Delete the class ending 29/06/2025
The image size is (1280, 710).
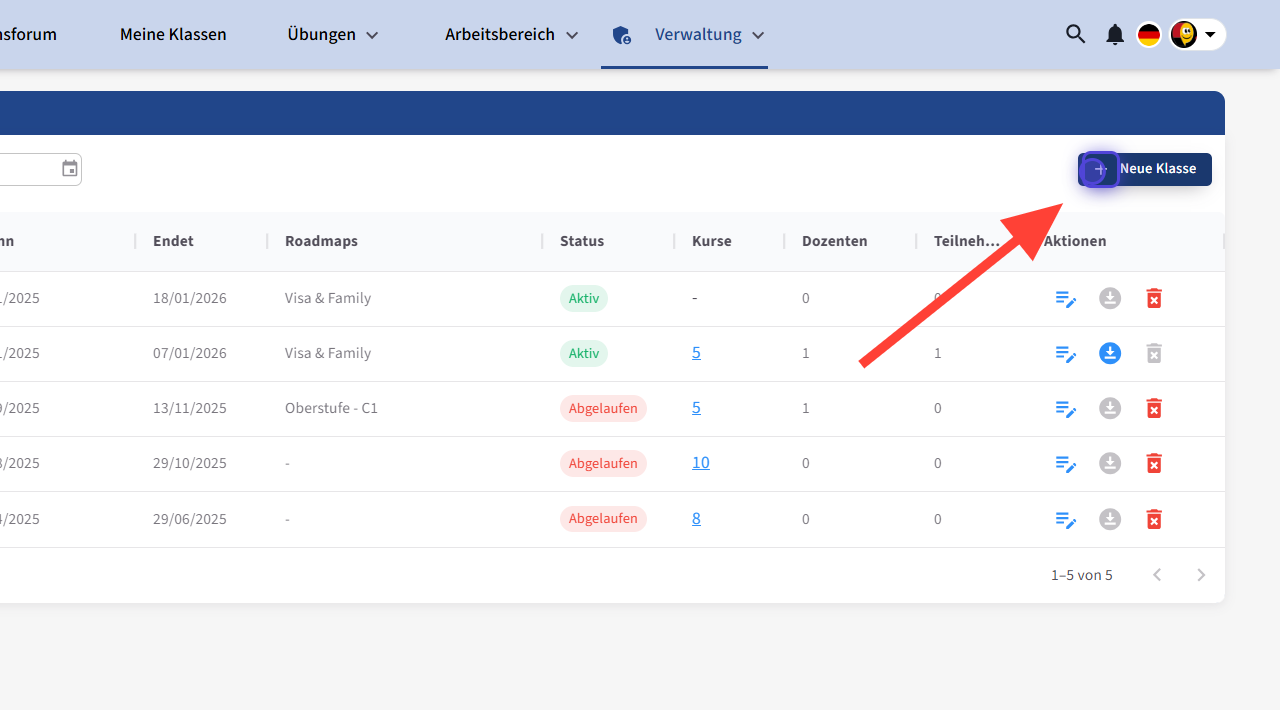pyautogui.click(x=1154, y=519)
